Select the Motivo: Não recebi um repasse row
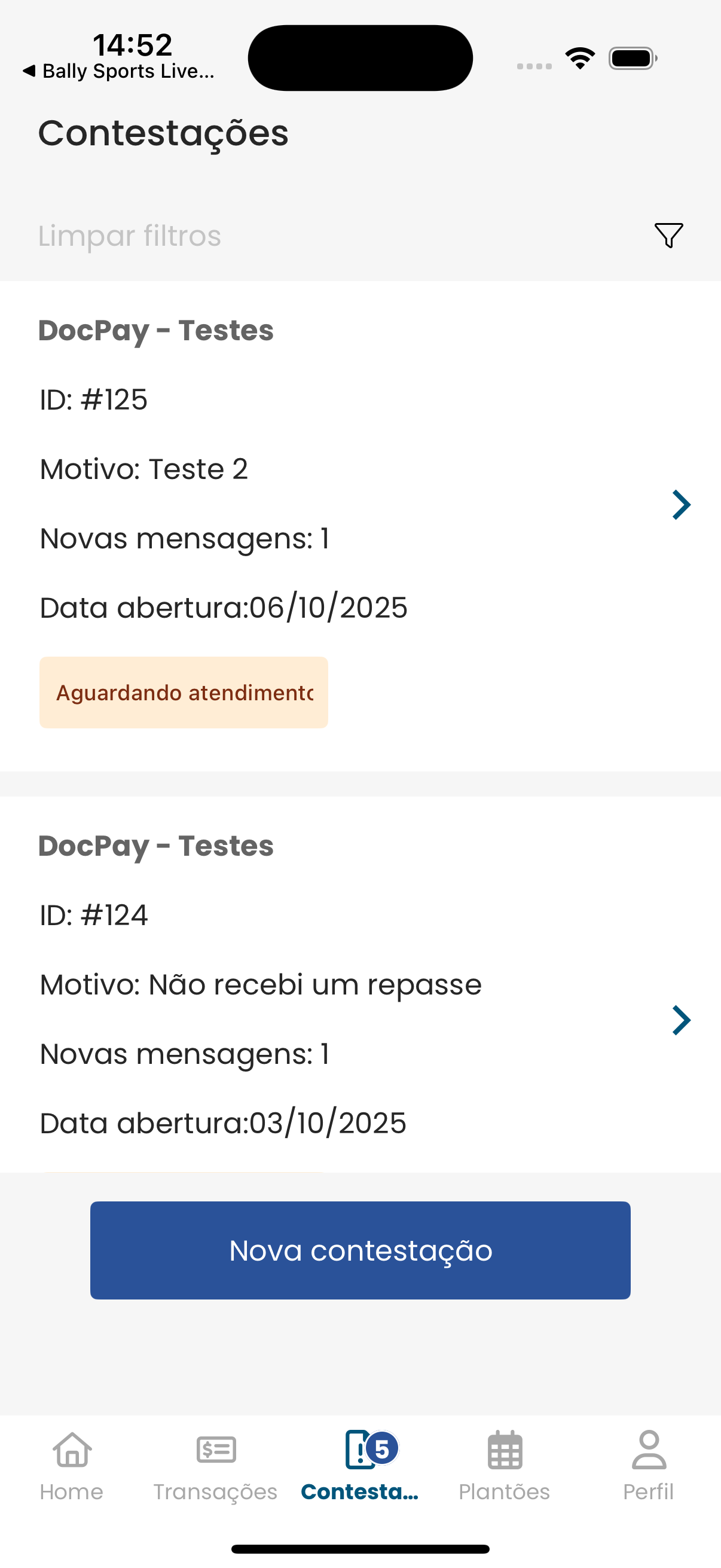721x1568 pixels. (x=261, y=984)
